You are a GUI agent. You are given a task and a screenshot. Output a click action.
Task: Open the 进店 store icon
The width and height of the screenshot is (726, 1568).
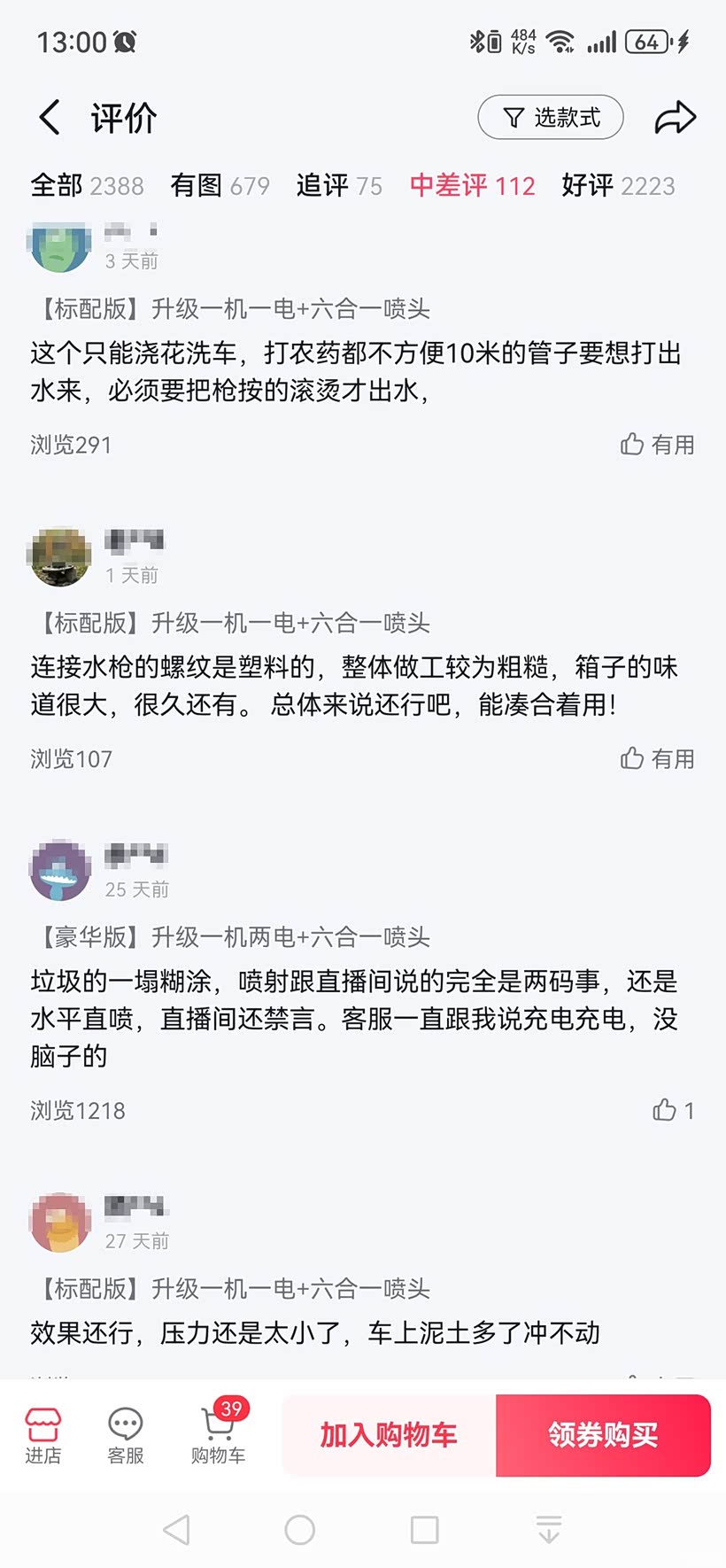pyautogui.click(x=42, y=1435)
